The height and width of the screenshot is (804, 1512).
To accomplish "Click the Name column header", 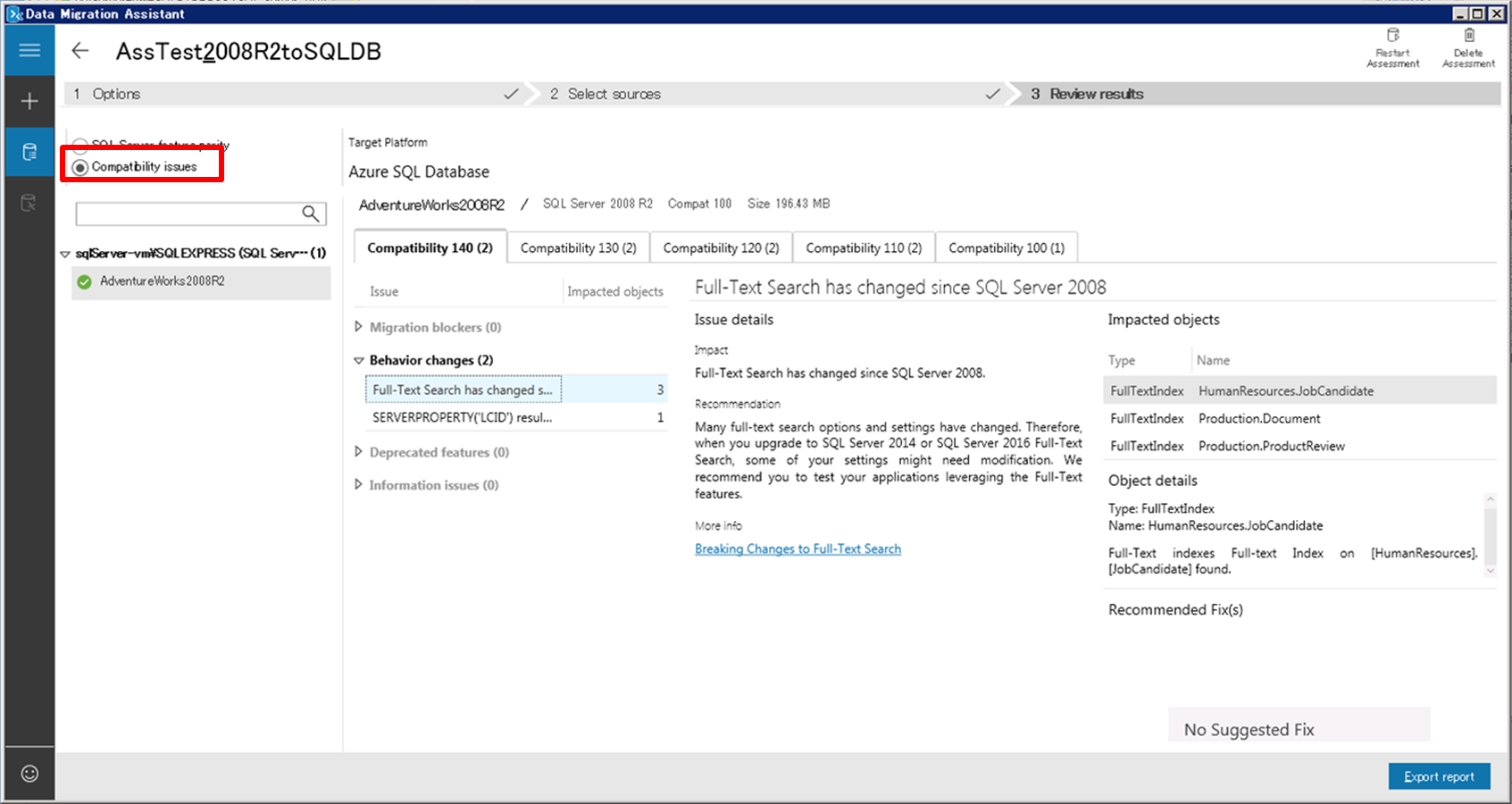I will (x=1213, y=360).
